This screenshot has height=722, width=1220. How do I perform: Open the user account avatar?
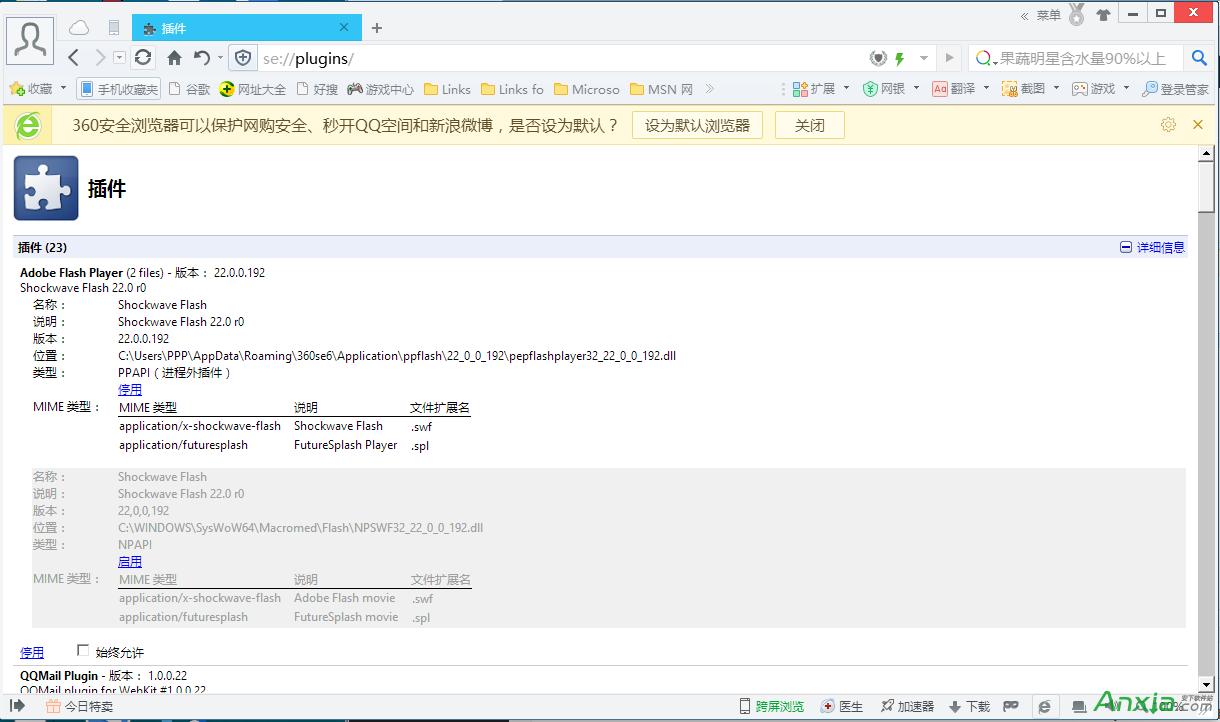pos(30,41)
